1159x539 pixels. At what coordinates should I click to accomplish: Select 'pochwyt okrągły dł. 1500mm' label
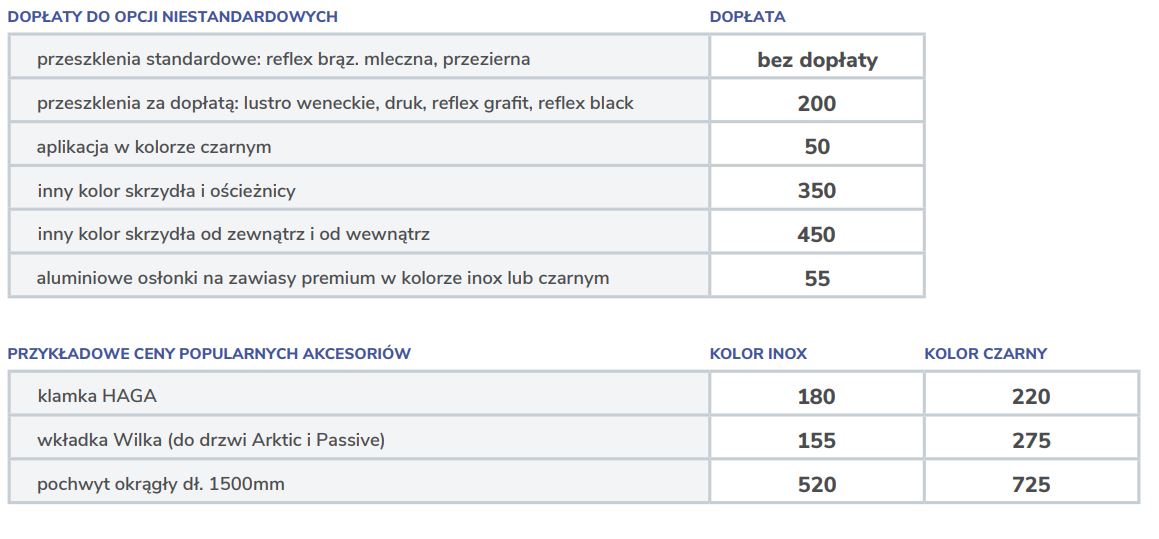coord(161,484)
